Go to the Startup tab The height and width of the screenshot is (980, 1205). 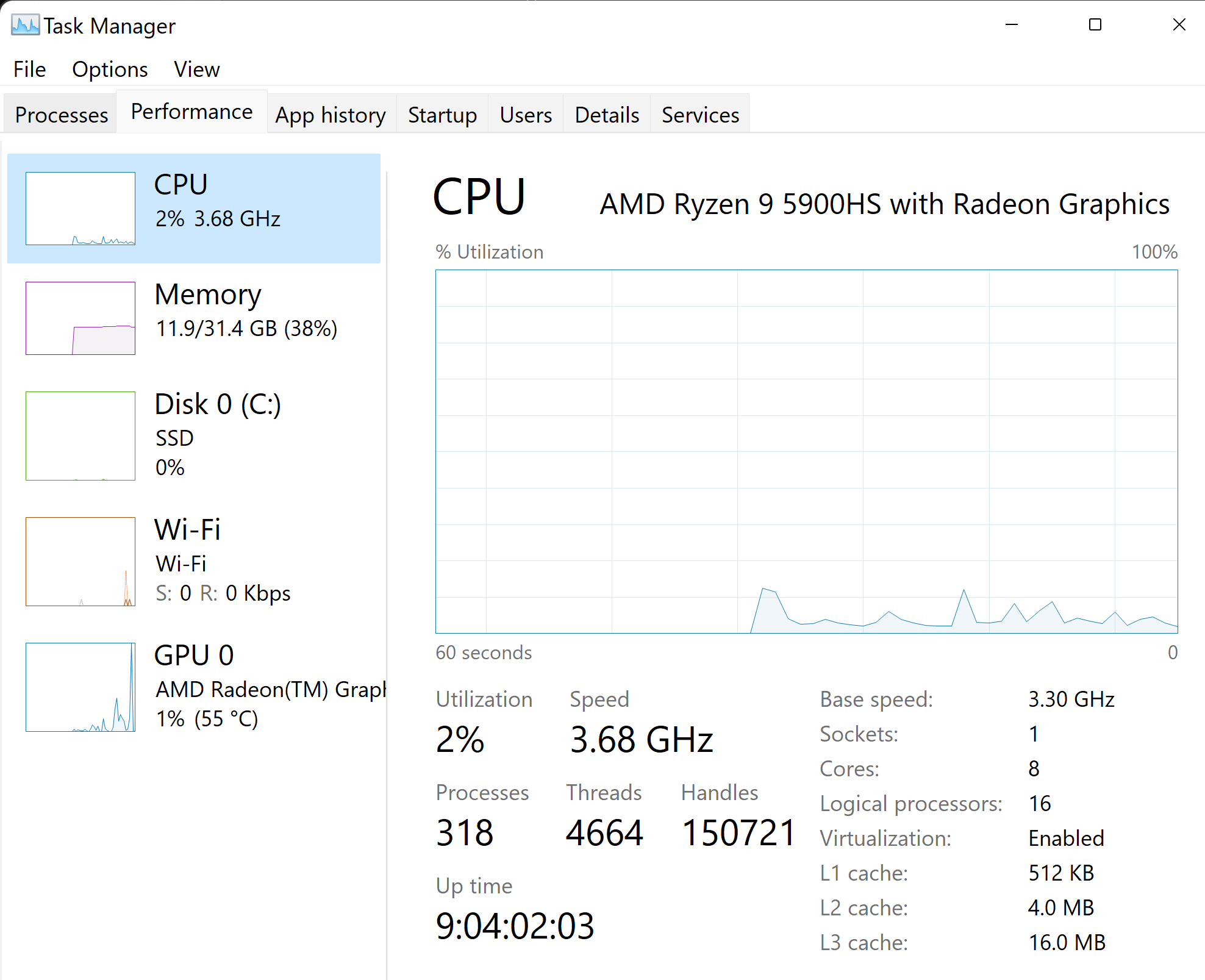[x=442, y=115]
